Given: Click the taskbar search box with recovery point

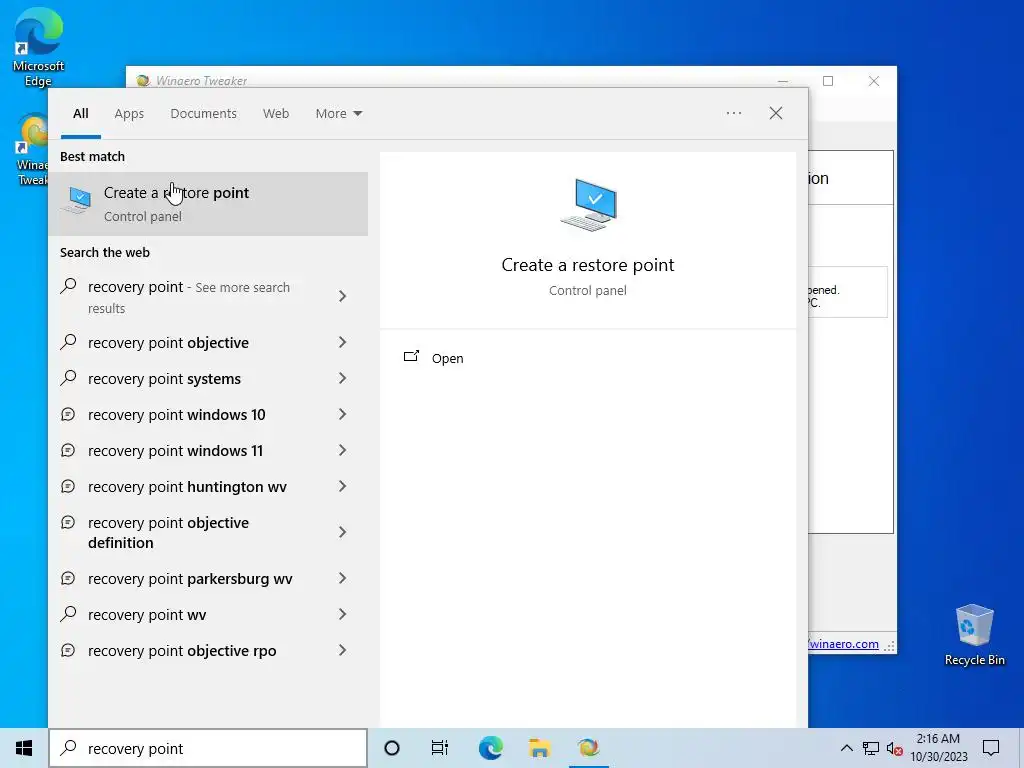Looking at the screenshot, I should [x=208, y=748].
